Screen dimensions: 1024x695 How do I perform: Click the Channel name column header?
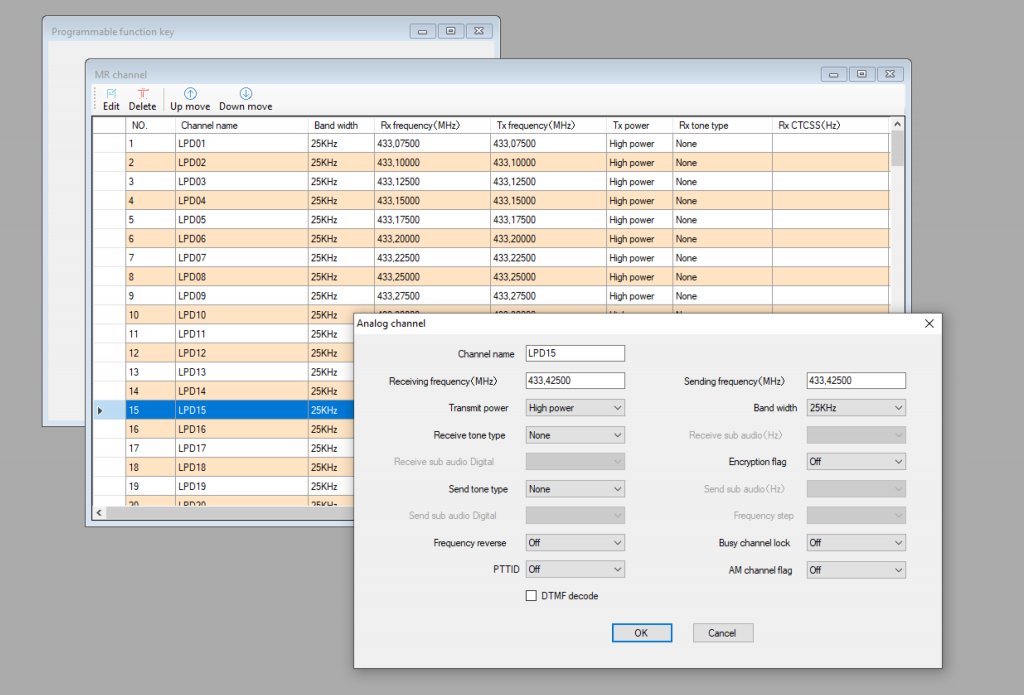241,126
